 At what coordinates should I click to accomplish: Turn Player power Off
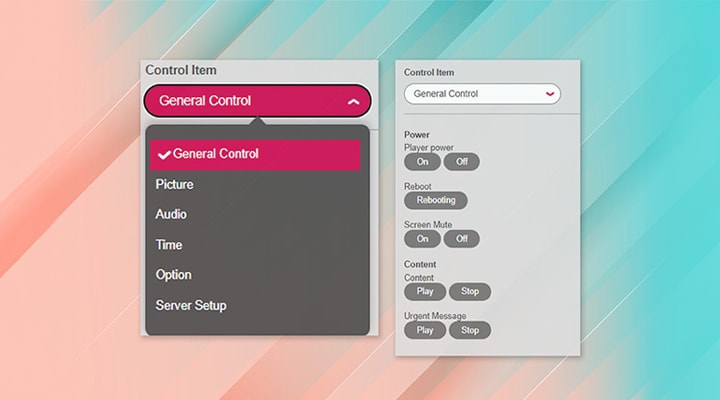point(461,162)
